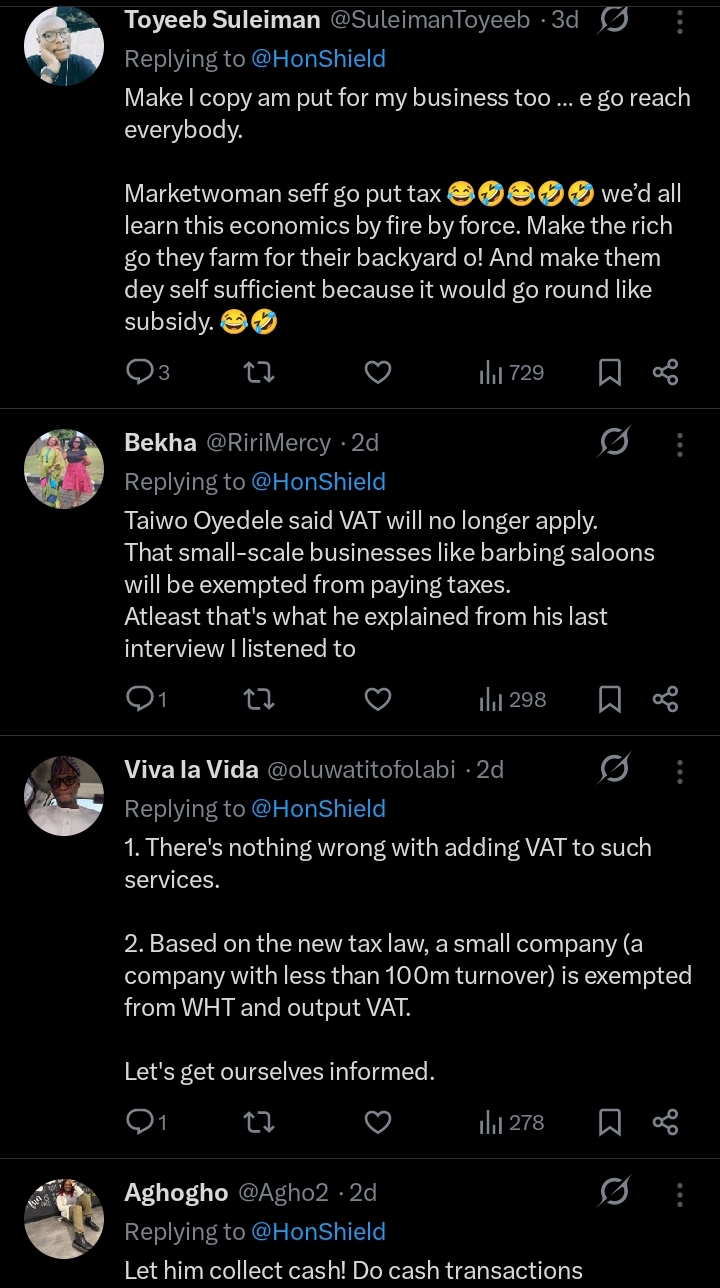View analytics of Bekha's tweet with 298 views

point(512,700)
